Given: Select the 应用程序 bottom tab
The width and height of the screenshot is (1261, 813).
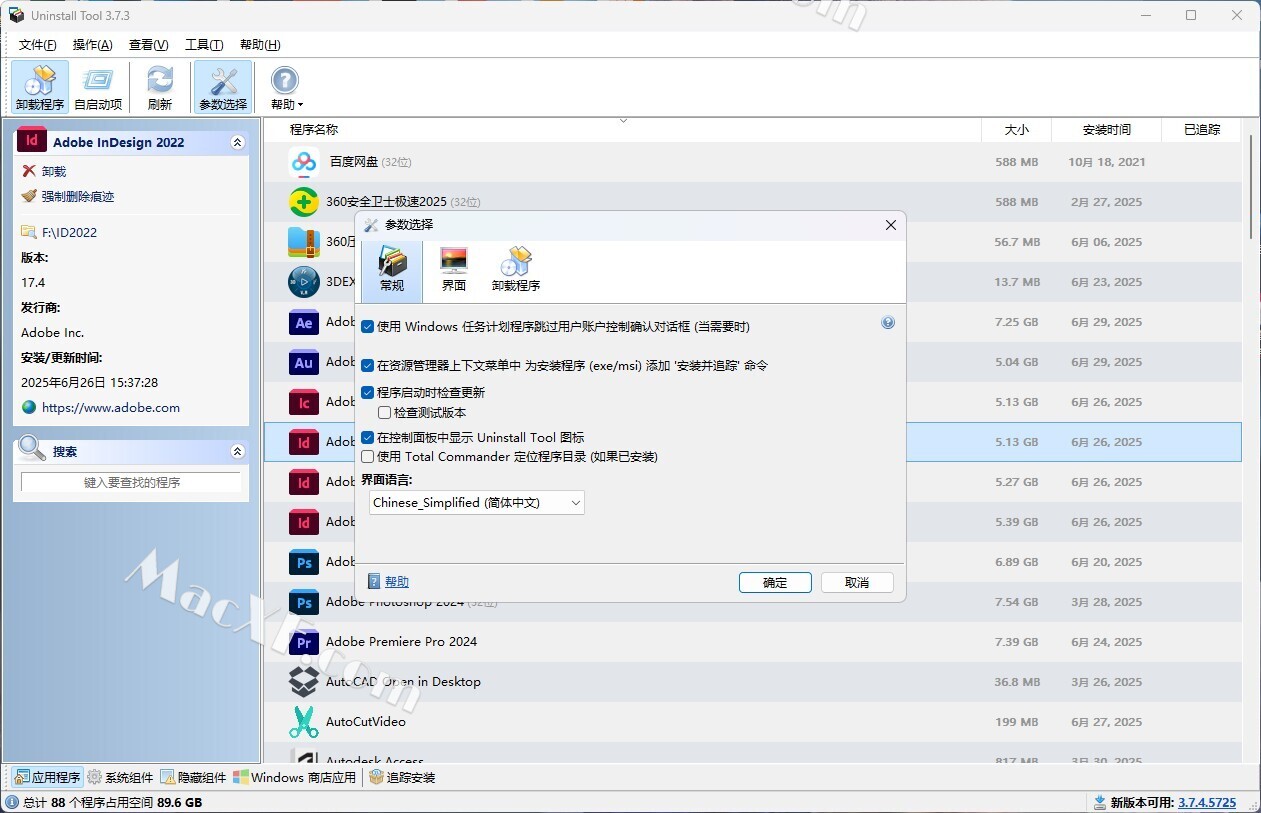Looking at the screenshot, I should pos(47,777).
